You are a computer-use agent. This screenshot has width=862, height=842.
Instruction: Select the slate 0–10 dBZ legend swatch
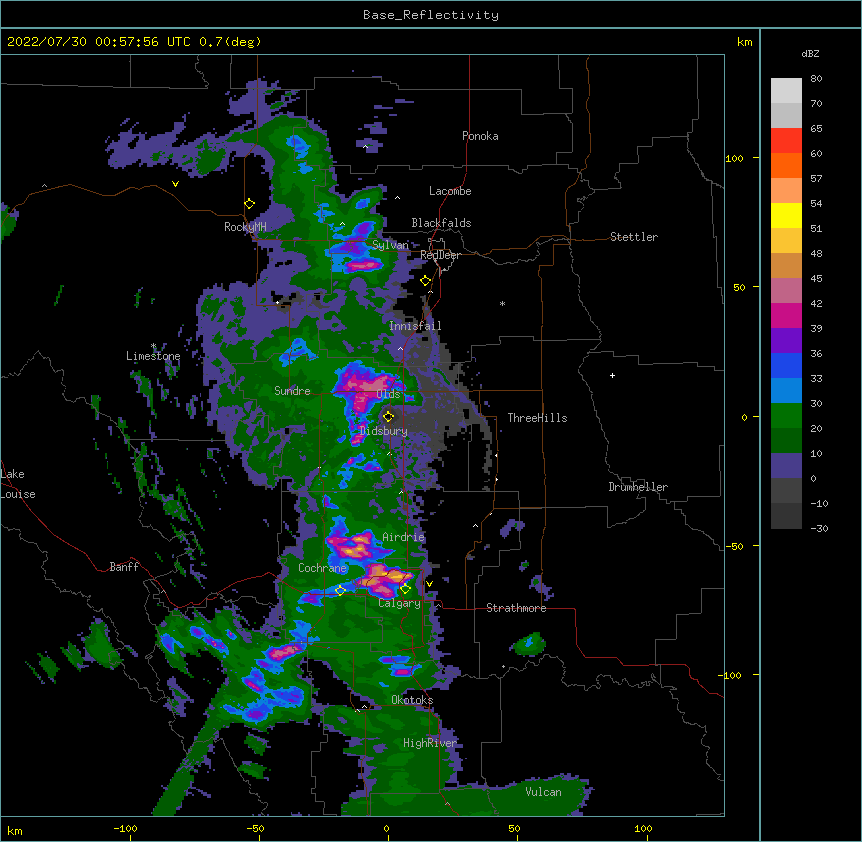pyautogui.click(x=786, y=466)
